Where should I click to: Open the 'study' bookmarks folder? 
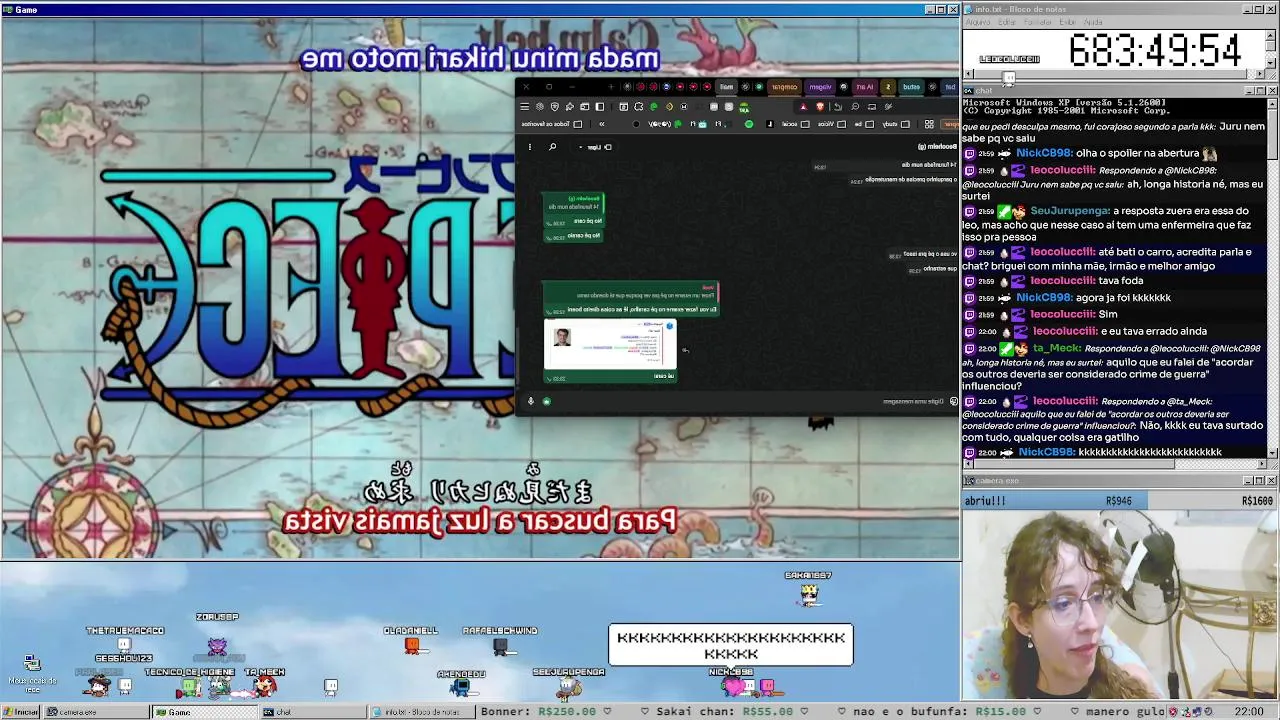[897, 124]
